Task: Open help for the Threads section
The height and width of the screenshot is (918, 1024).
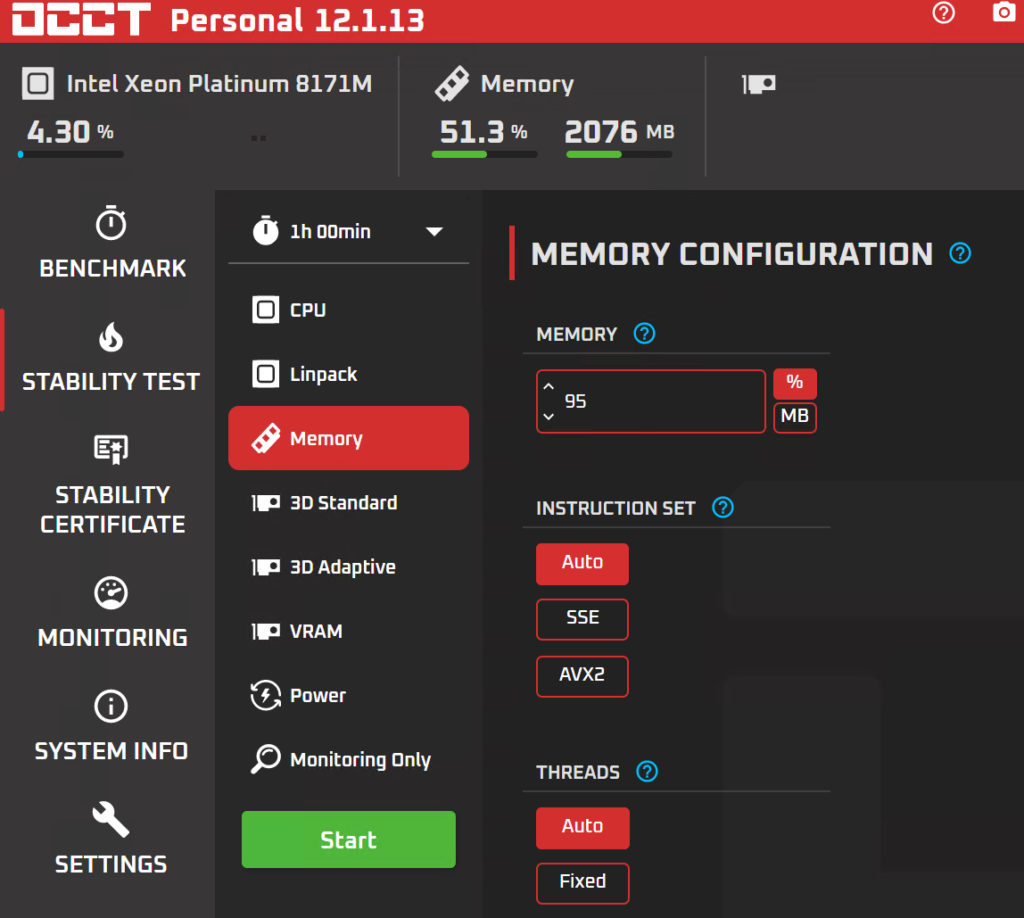Action: 647,772
